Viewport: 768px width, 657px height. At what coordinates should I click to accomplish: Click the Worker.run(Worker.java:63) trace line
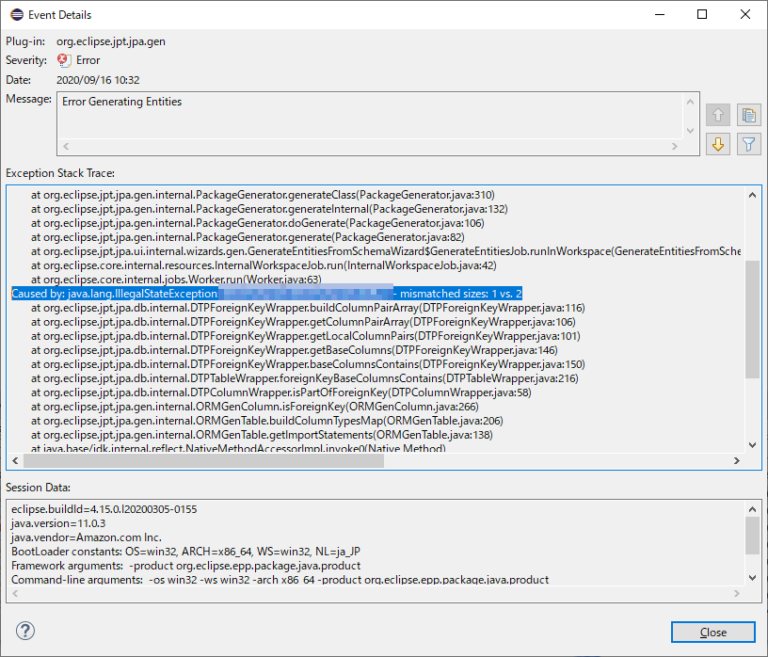(176, 279)
